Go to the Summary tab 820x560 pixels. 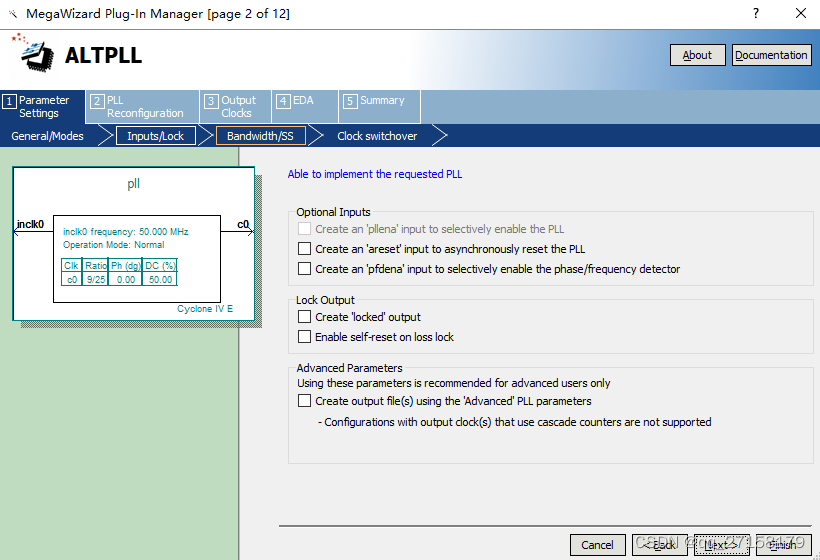[379, 107]
